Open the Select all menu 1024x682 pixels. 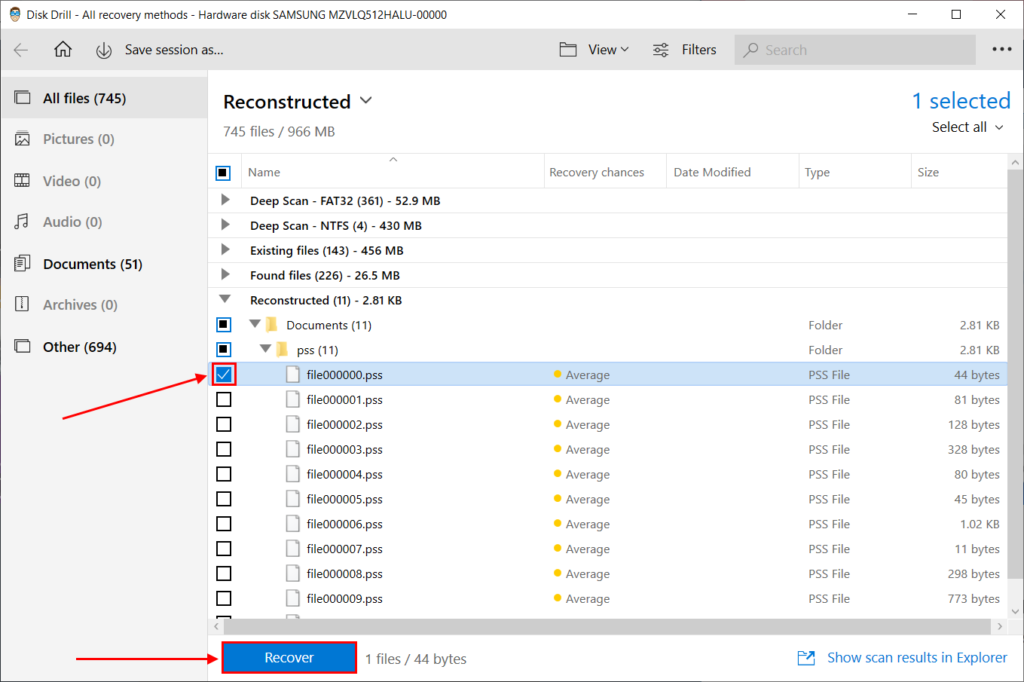[x=965, y=127]
